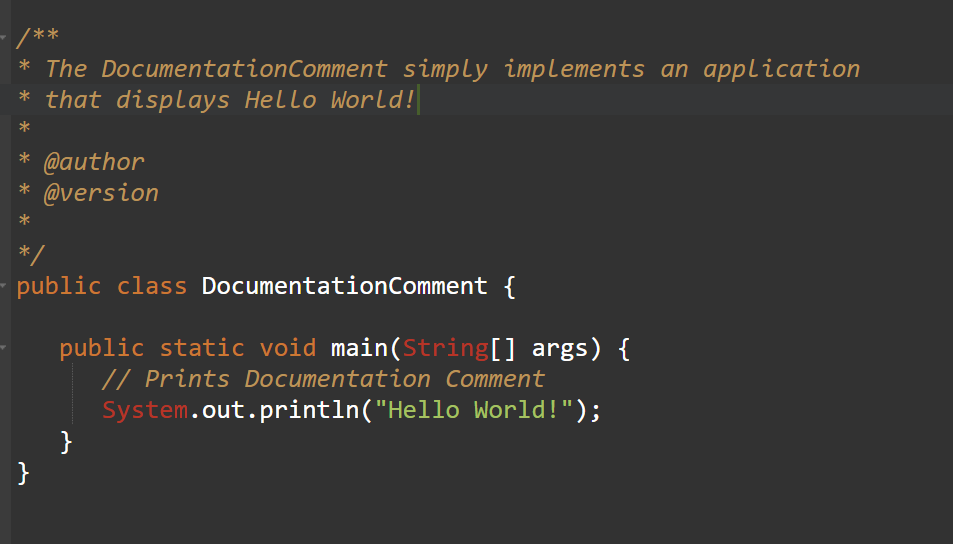Click the 'println' method call

pos(309,410)
